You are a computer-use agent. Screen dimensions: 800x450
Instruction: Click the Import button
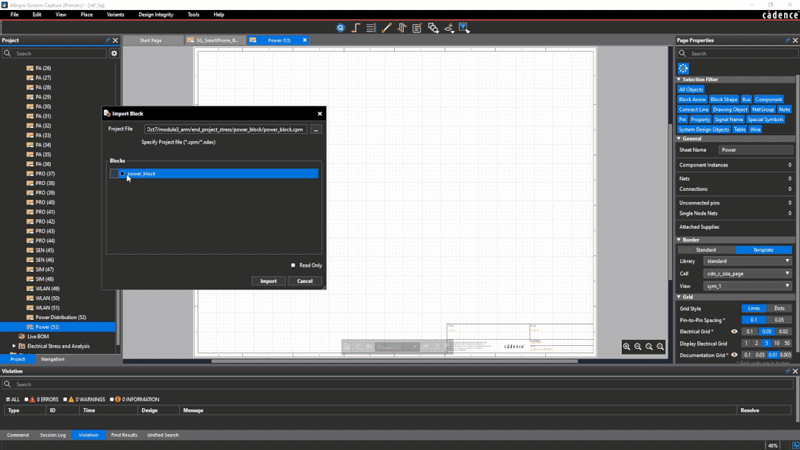point(268,281)
